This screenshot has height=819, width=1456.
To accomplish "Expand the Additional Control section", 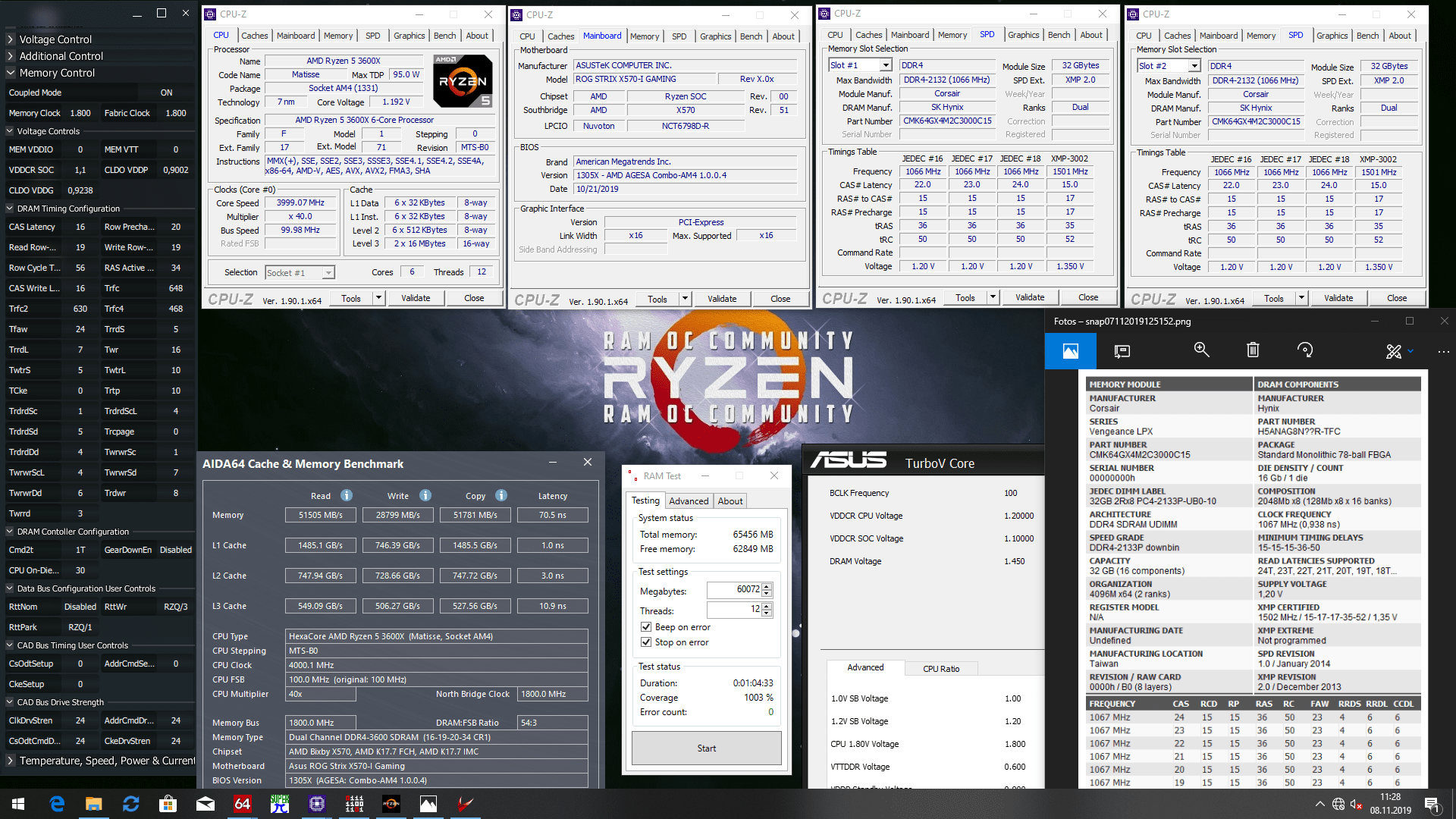I will pyautogui.click(x=11, y=56).
